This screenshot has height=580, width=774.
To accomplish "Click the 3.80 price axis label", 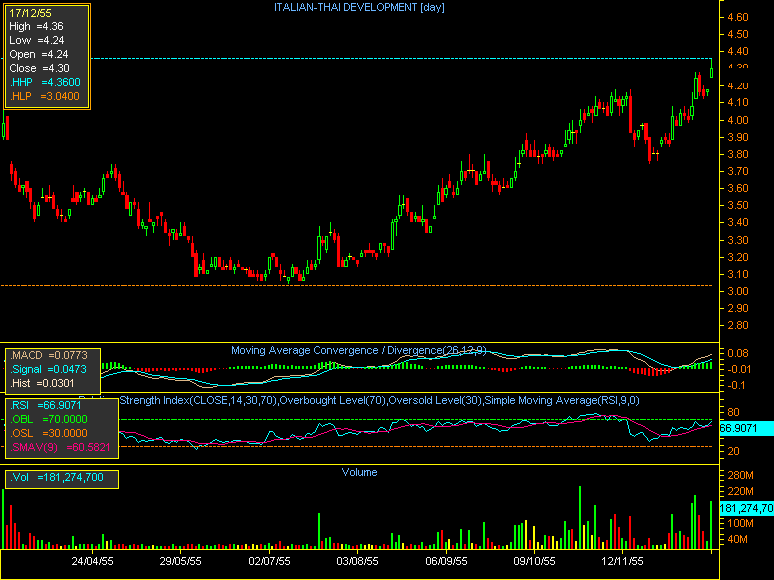I will point(738,154).
